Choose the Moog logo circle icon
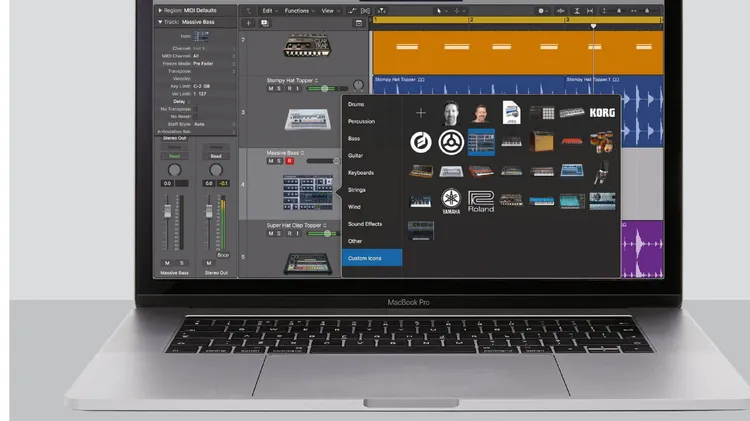Viewport: 750px width, 421px height. point(421,142)
